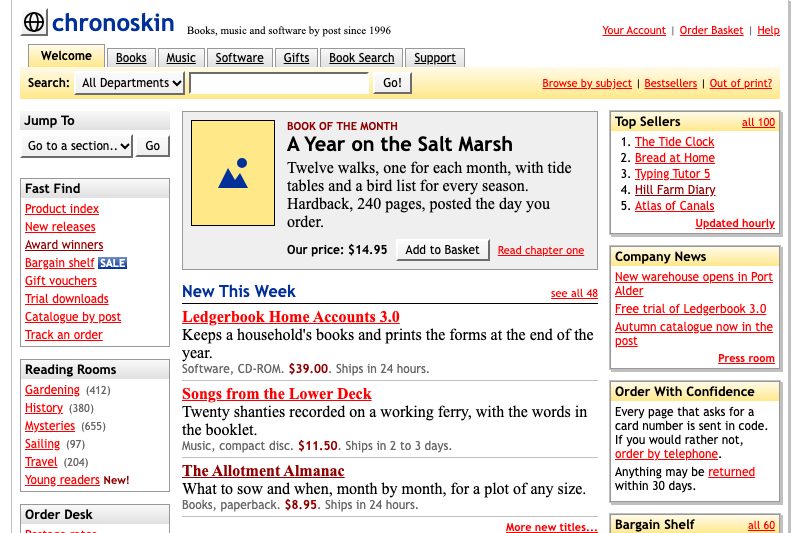
Task: Open the Press room link
Action: click(x=746, y=359)
